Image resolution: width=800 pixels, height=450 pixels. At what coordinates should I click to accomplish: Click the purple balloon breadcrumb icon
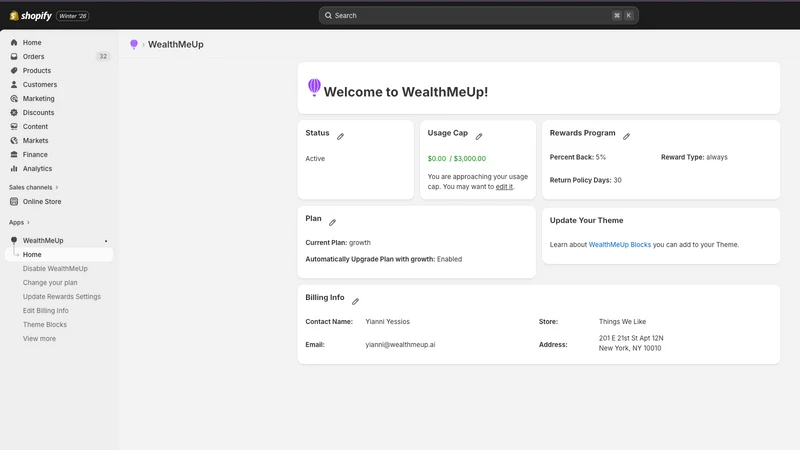pos(134,44)
